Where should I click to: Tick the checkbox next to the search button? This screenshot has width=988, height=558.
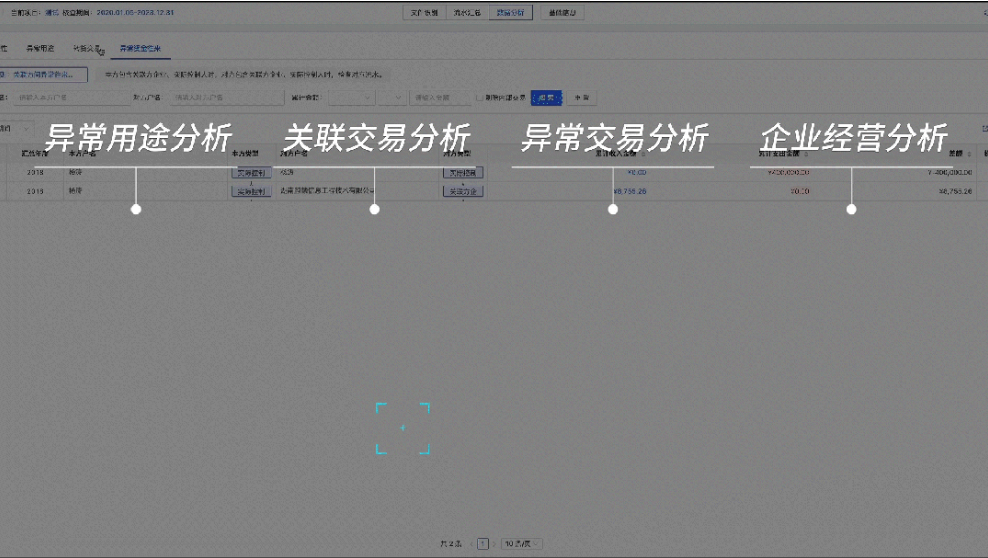coord(479,98)
